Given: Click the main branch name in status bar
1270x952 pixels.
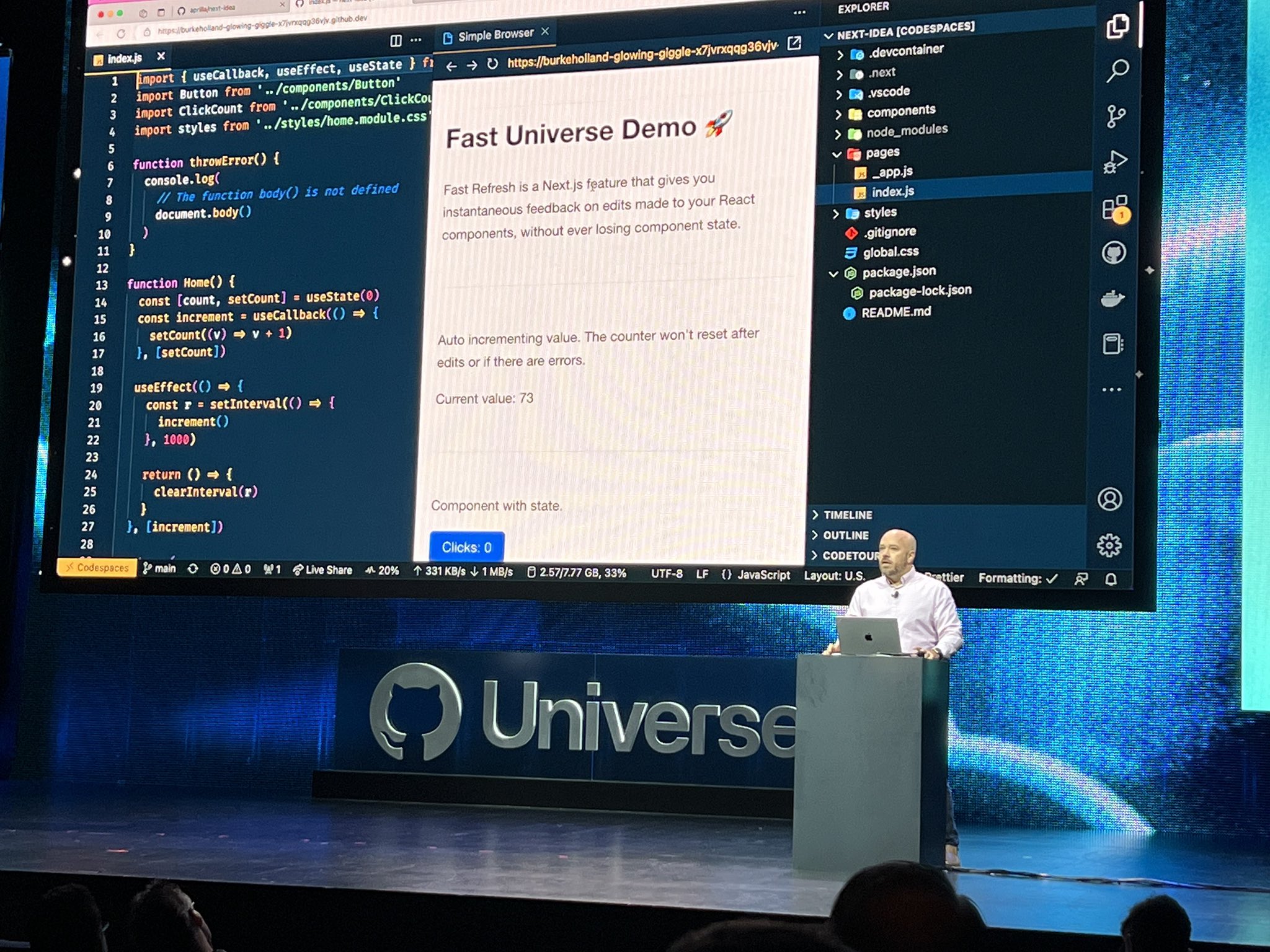Looking at the screenshot, I should tap(163, 568).
